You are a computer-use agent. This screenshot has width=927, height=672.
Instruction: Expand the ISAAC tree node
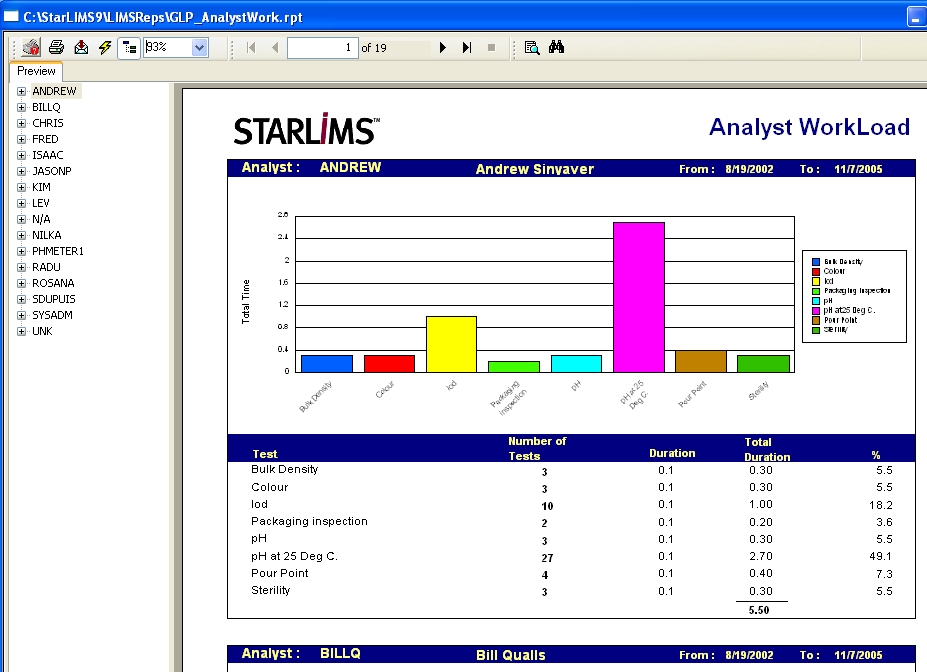21,155
